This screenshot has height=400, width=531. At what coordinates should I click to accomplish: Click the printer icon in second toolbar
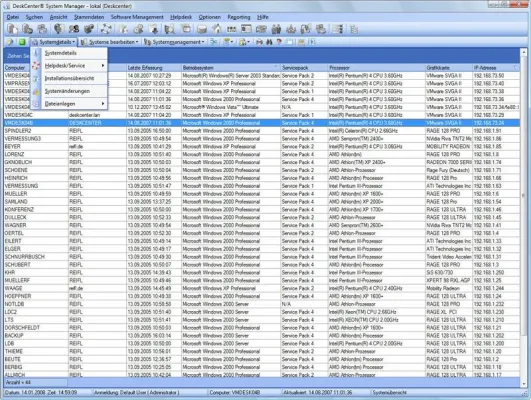tap(259, 42)
